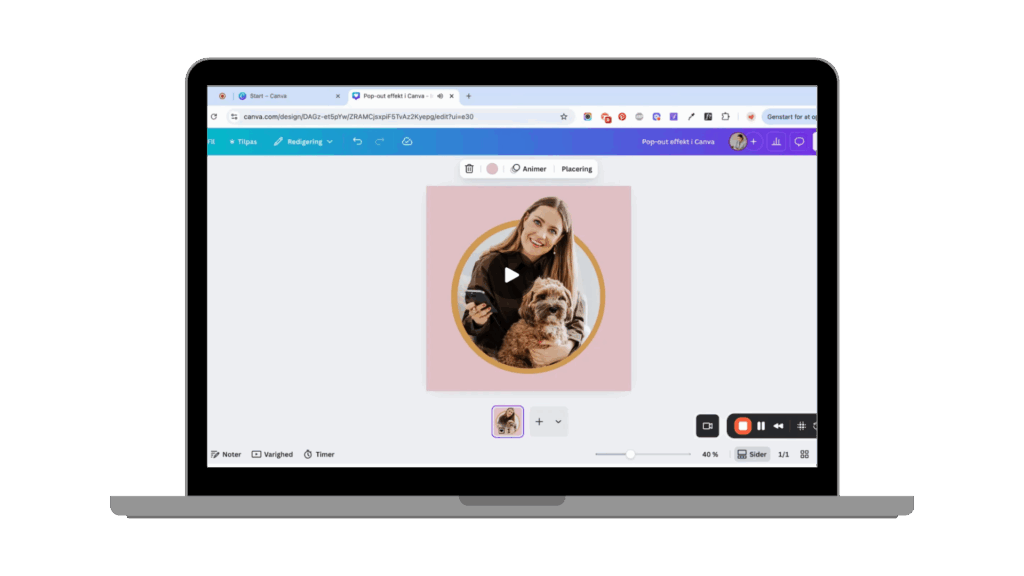Click the cloud save status icon

pos(407,142)
